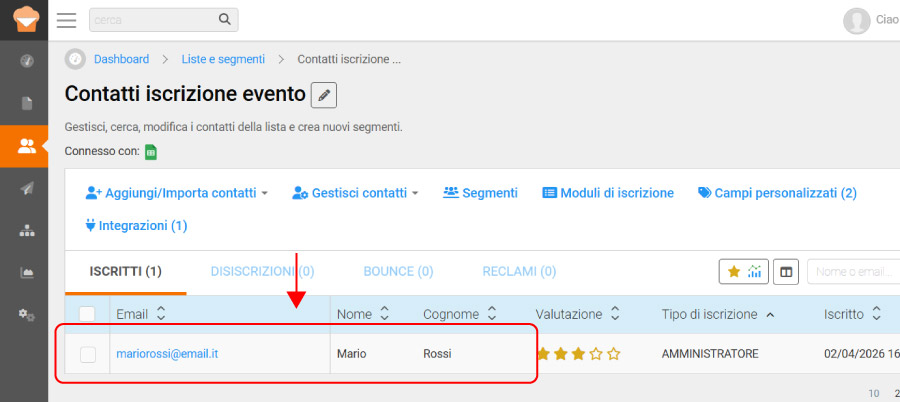Switch to the DISISCRIZIONI tab
Screen dimensions: 900x402
pos(262,271)
